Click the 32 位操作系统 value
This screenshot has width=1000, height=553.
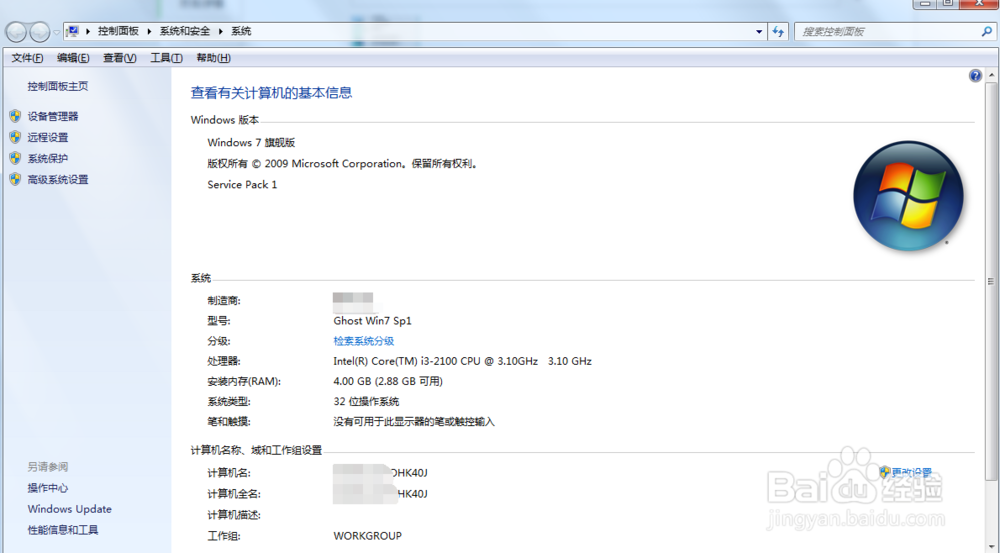(366, 401)
